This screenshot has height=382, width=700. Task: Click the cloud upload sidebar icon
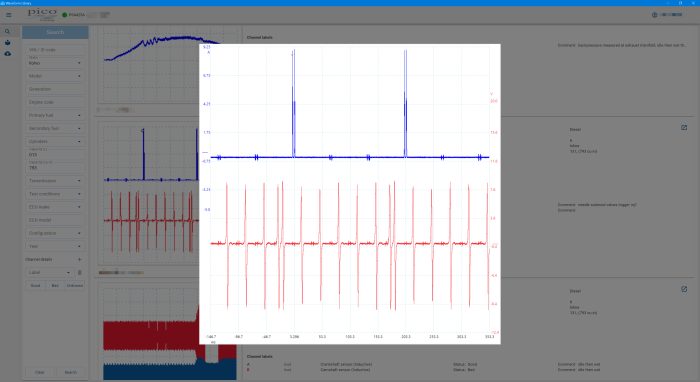(x=8, y=54)
